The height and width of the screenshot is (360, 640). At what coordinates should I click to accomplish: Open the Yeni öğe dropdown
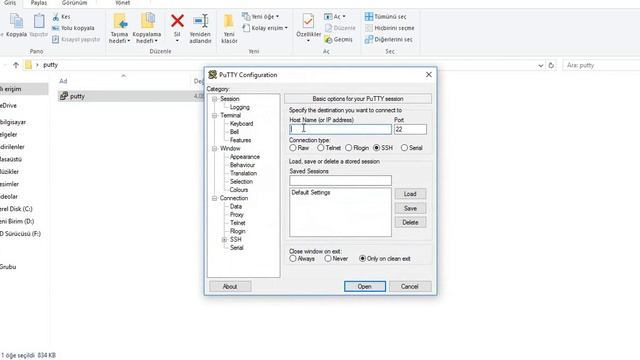click(x=260, y=17)
